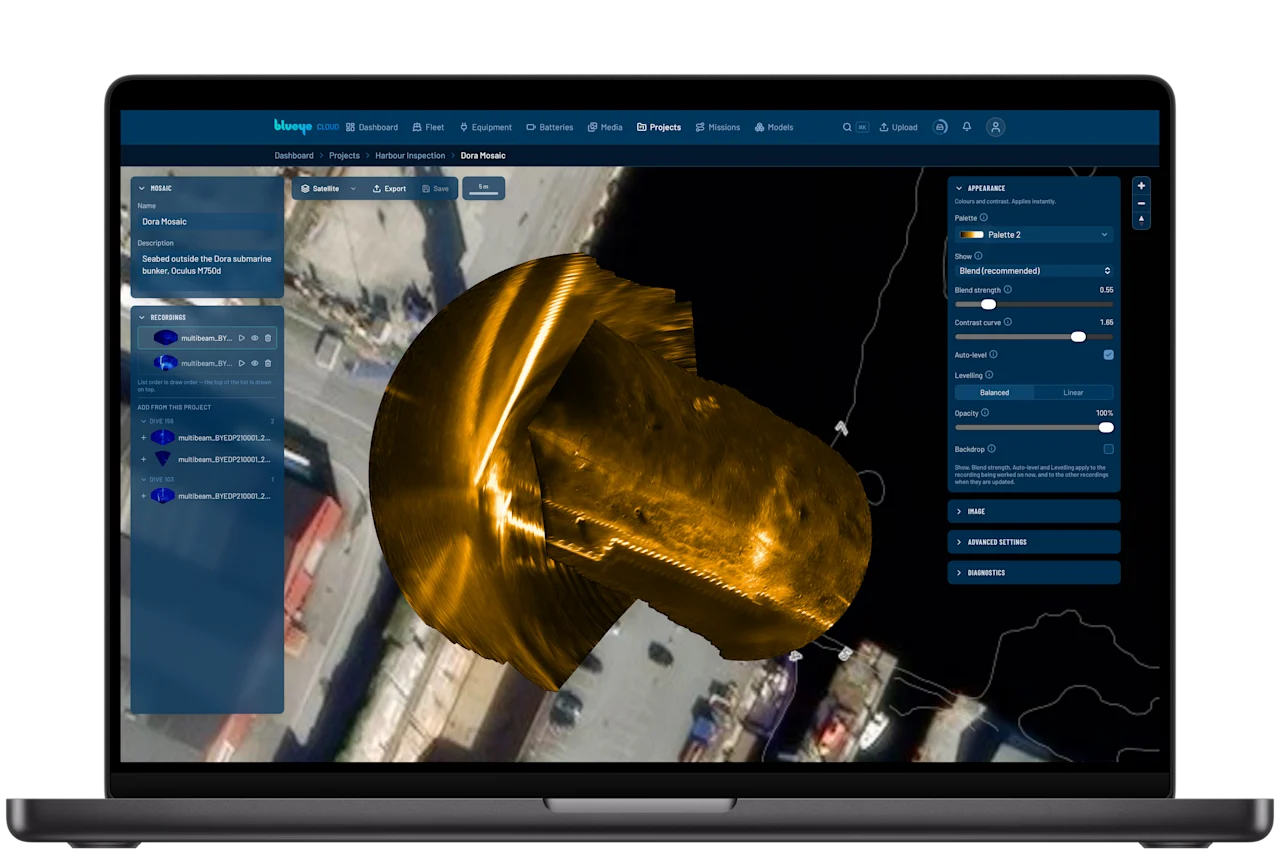The image size is (1280, 853).
Task: Open the Models nav item
Action: 774,127
